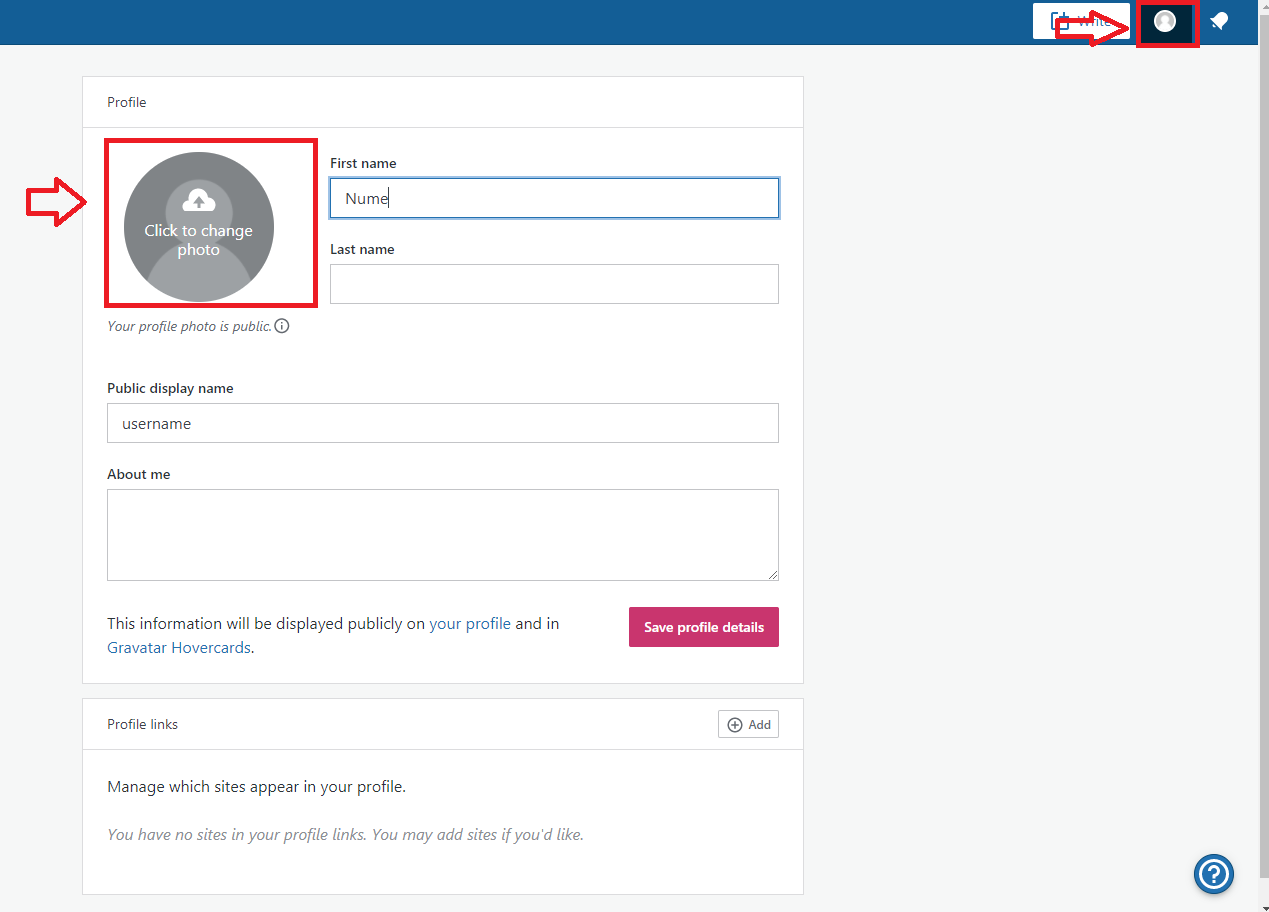This screenshot has height=912, width=1269.
Task: Open the 'your profile' link
Action: (x=470, y=624)
